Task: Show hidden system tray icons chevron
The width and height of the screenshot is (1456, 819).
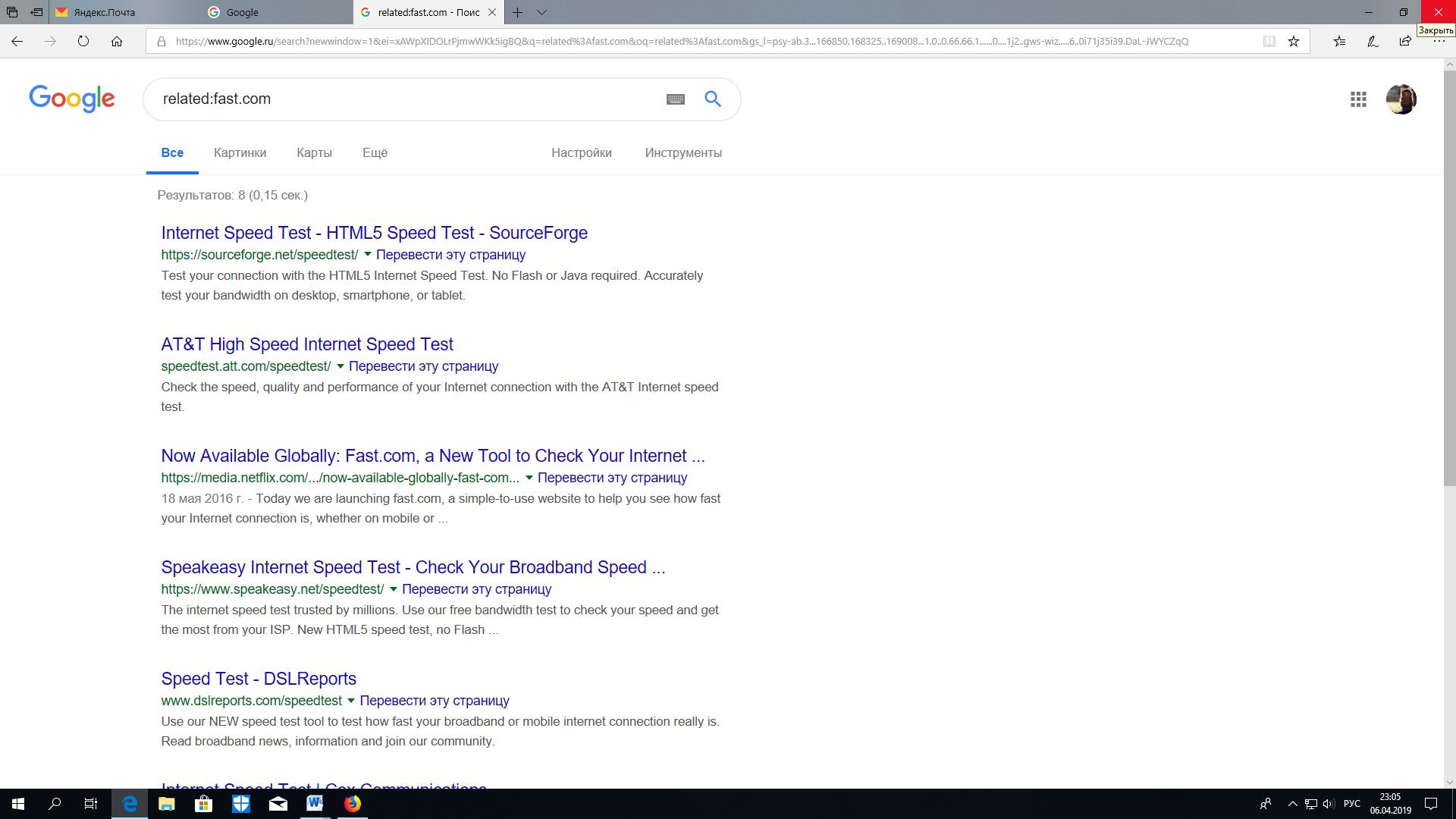Action: pos(1292,804)
